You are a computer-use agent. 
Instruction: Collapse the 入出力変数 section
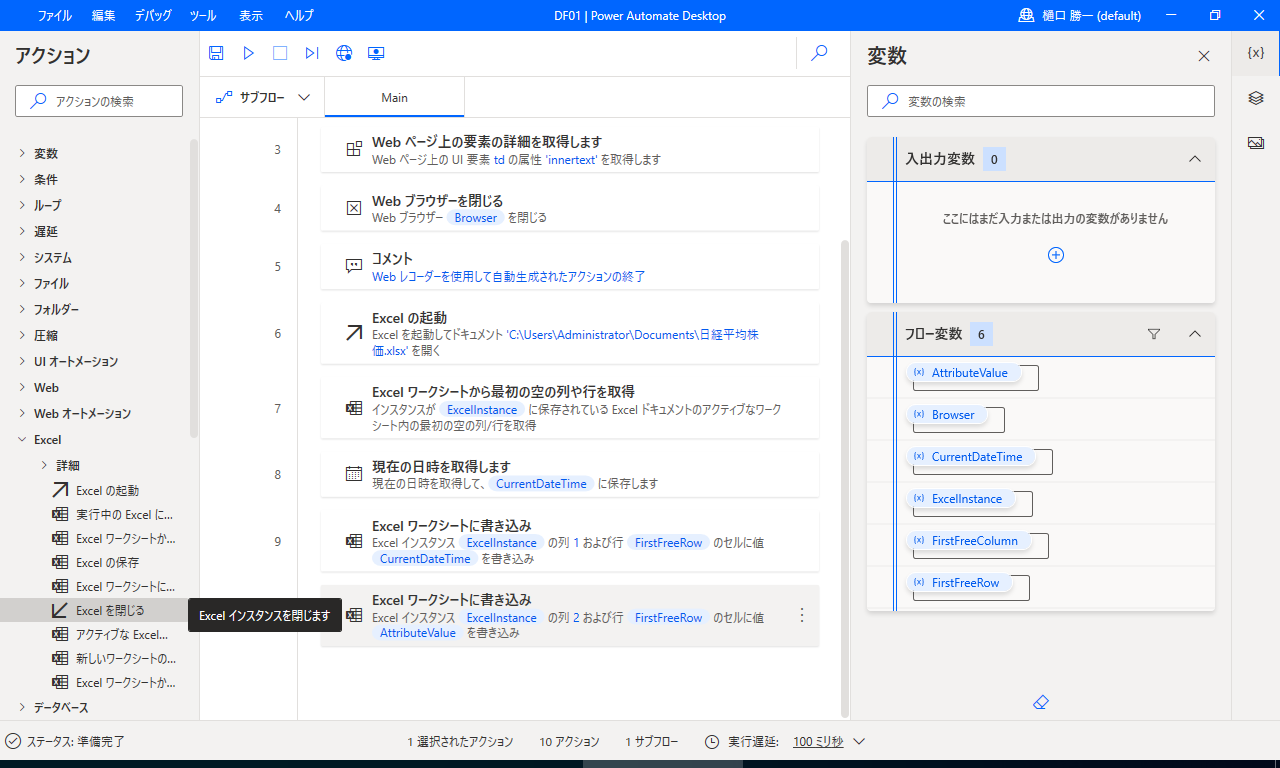[x=1194, y=159]
